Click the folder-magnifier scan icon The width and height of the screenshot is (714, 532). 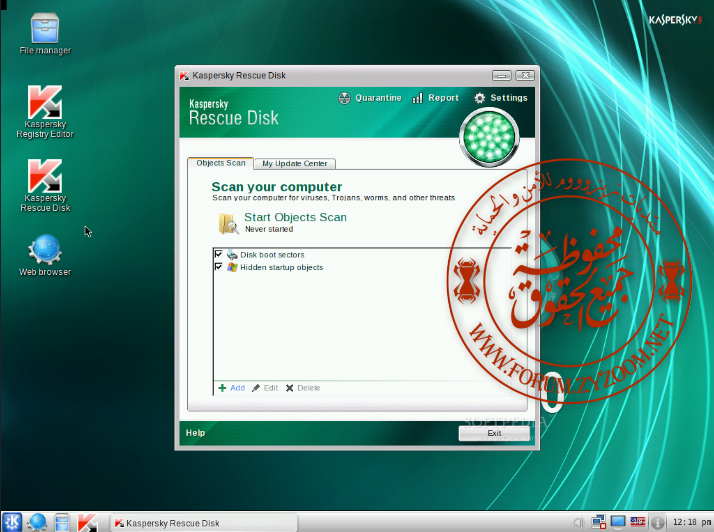click(x=229, y=223)
